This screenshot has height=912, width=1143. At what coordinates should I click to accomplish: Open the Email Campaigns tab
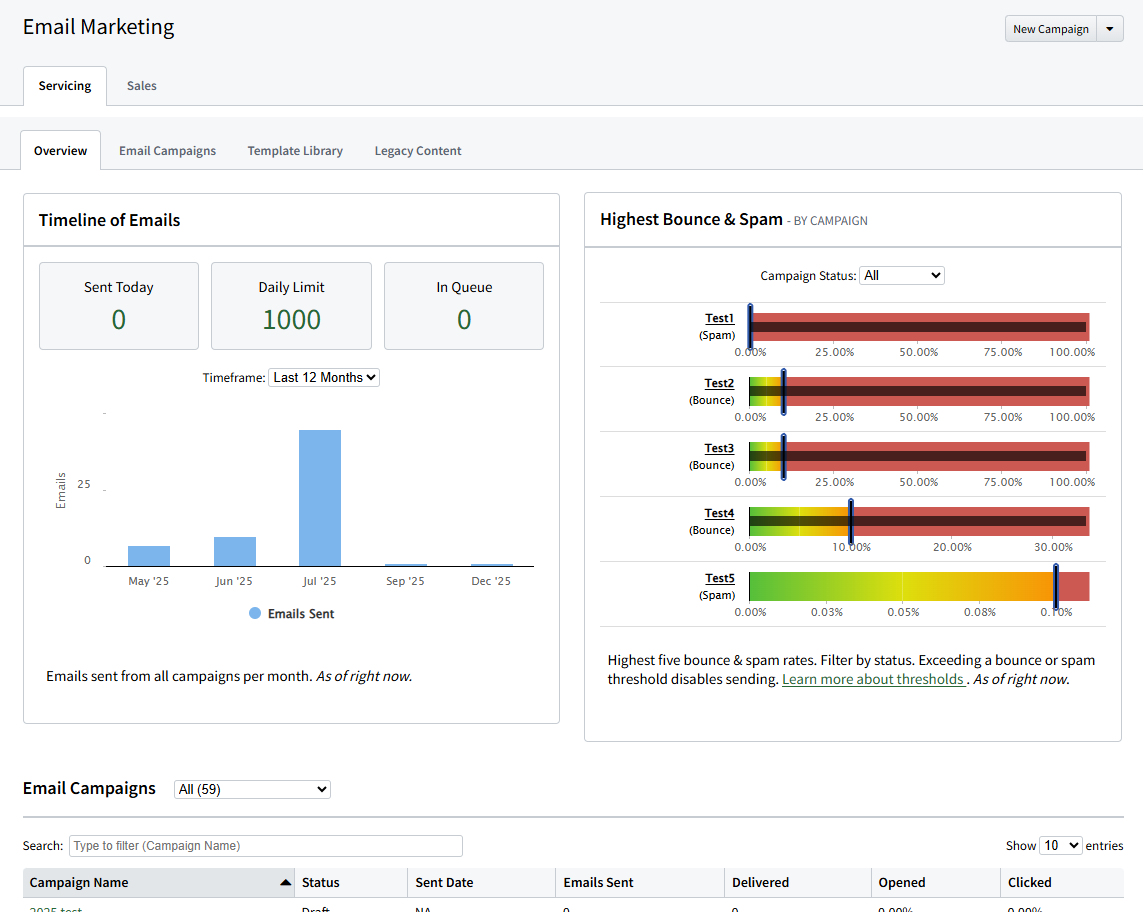click(x=167, y=150)
